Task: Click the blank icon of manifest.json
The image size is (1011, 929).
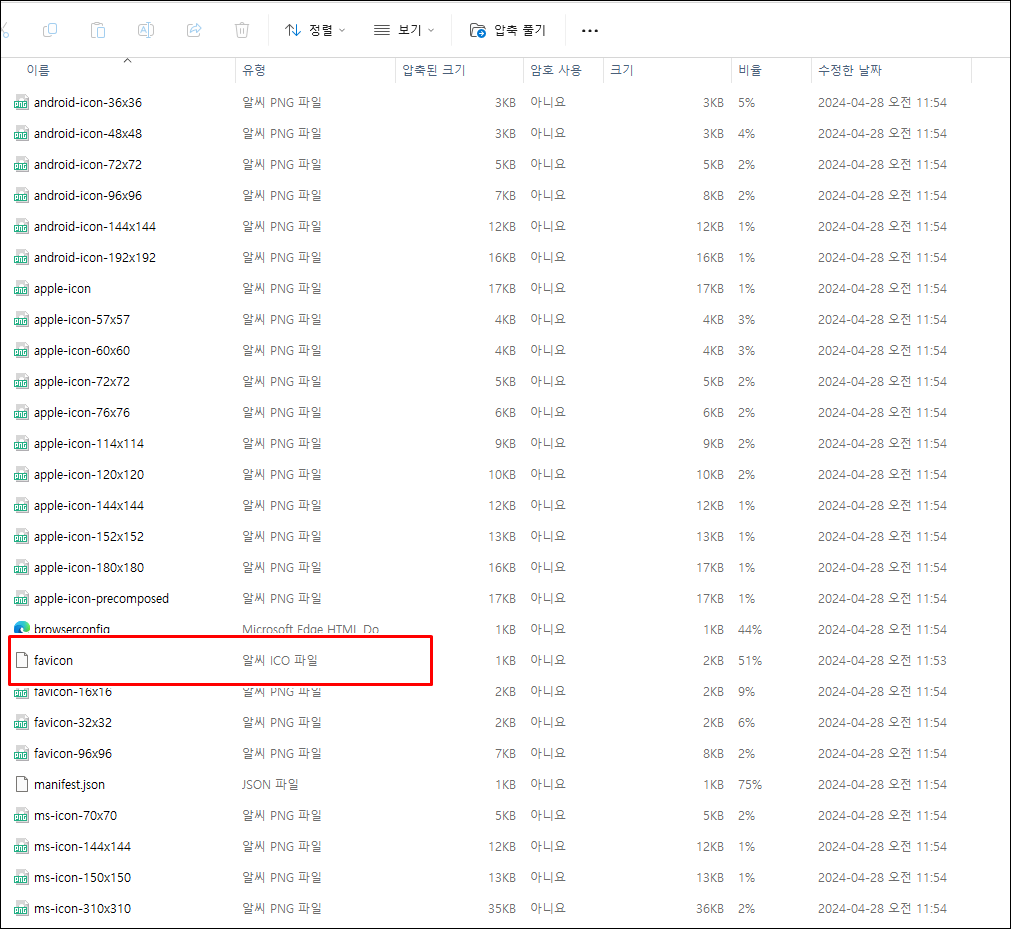Action: pyautogui.click(x=22, y=784)
